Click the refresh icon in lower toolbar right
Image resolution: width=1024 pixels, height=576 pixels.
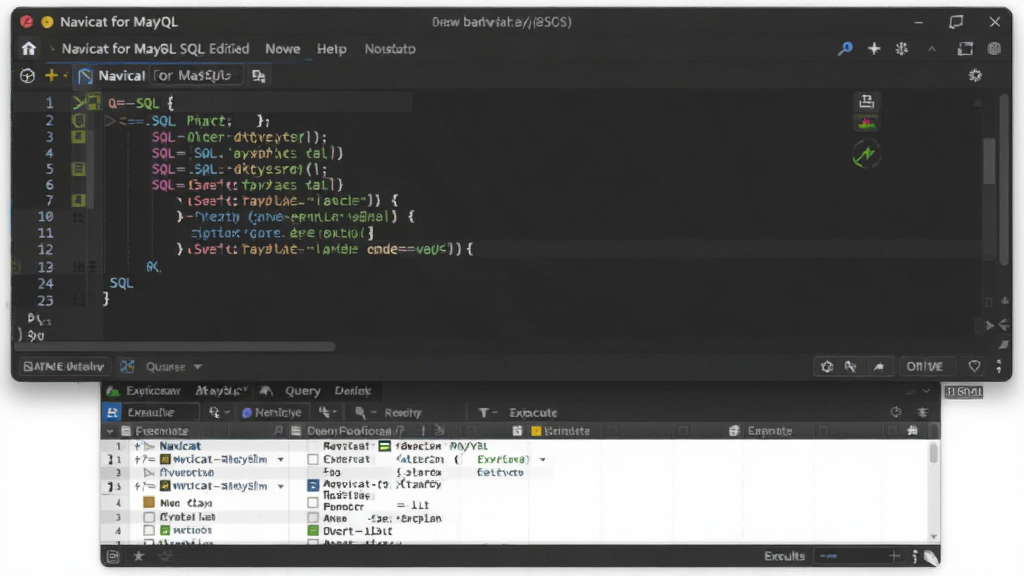896,412
